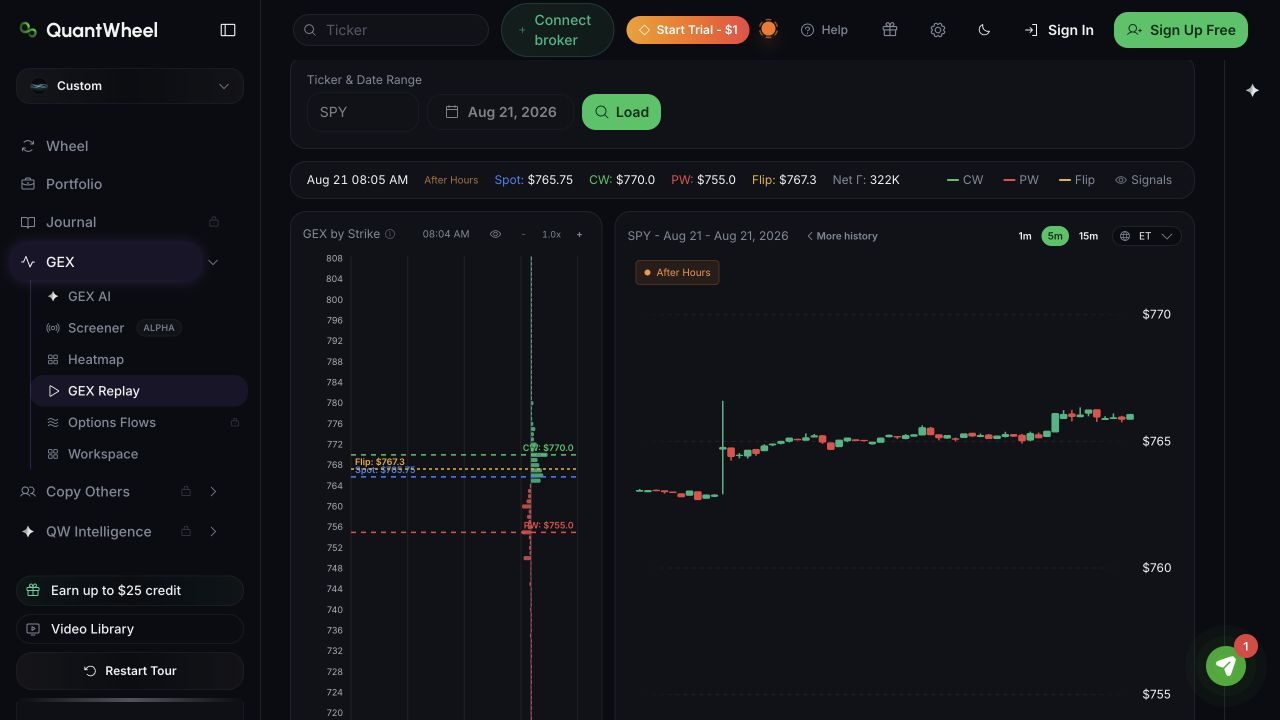The width and height of the screenshot is (1280, 720).
Task: Collapse the GEX menu chevron
Action: click(213, 262)
